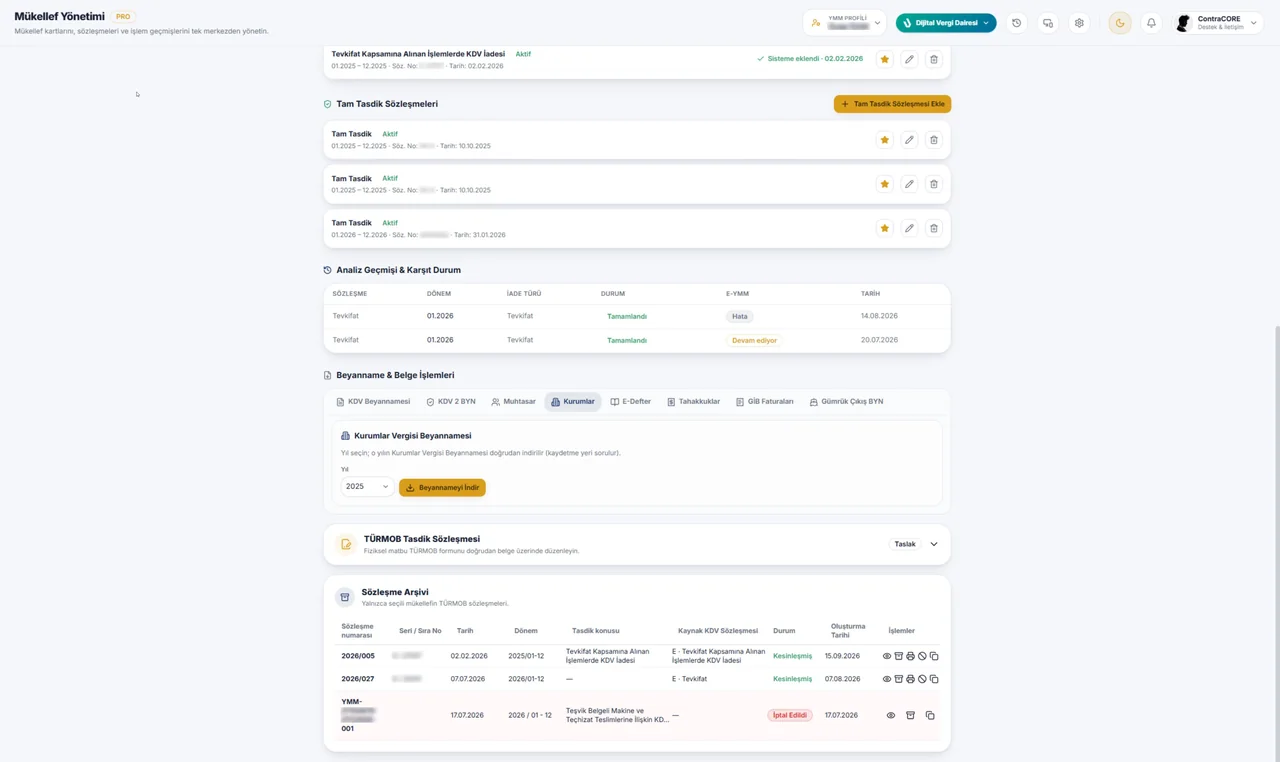Image resolution: width=1280 pixels, height=762 pixels.
Task: Print archived contract 2026/027
Action: 910,679
